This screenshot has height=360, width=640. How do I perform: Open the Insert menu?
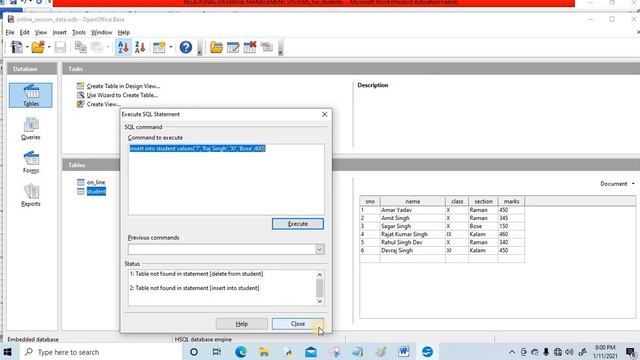59,32
